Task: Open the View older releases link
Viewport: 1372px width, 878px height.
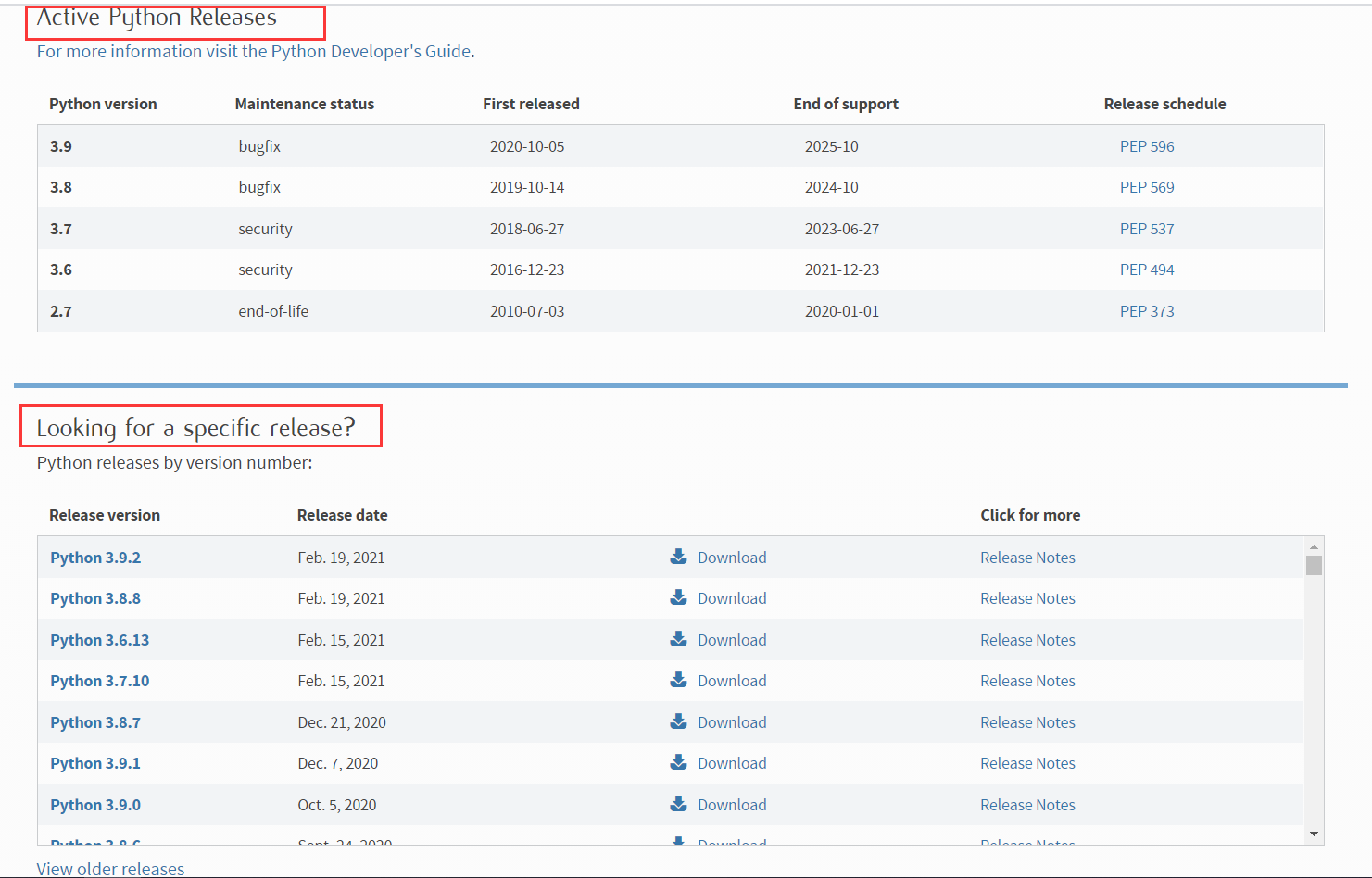Action: pyautogui.click(x=110, y=869)
